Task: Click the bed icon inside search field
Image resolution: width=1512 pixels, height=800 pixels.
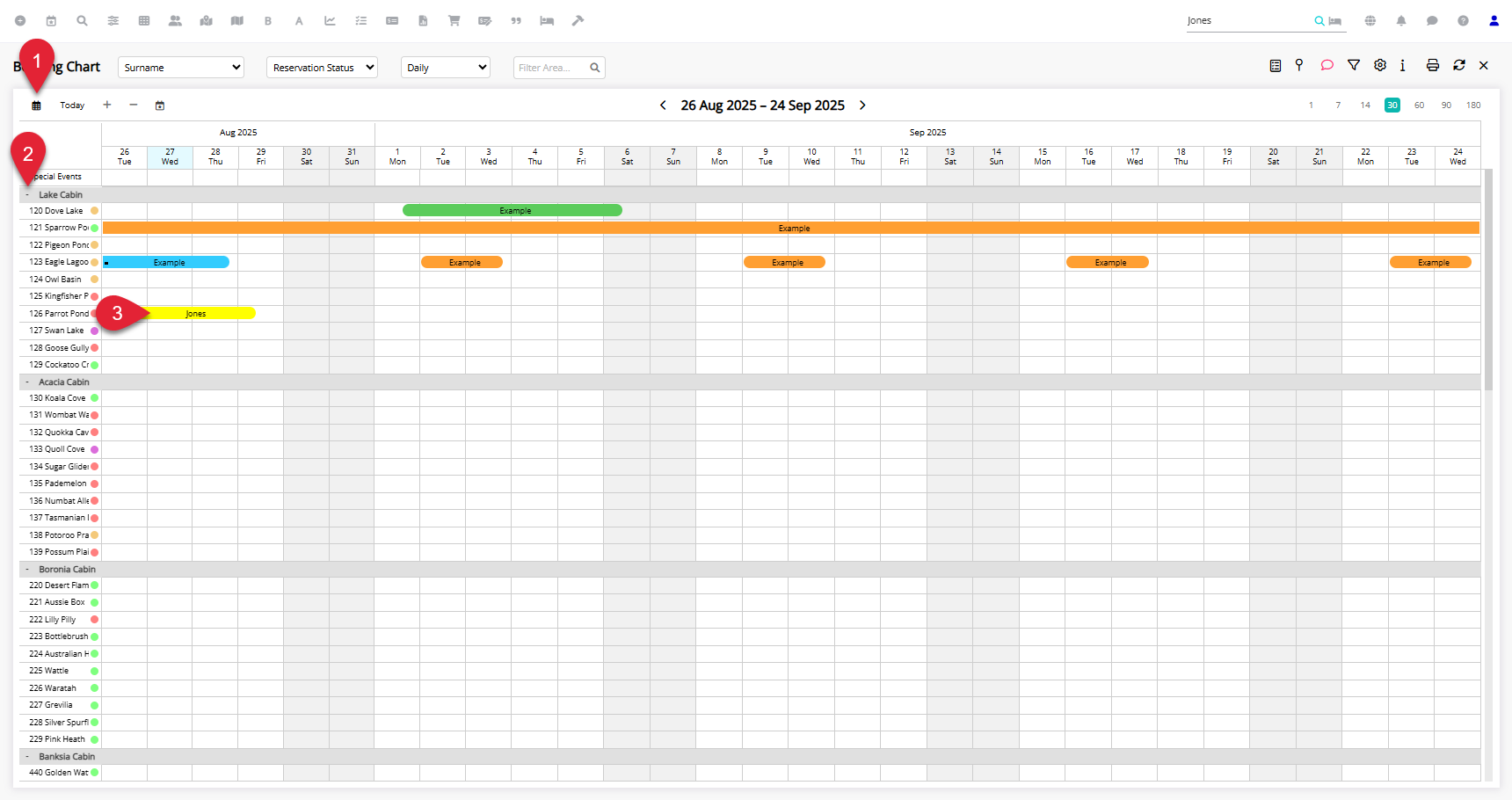Action: [1335, 21]
